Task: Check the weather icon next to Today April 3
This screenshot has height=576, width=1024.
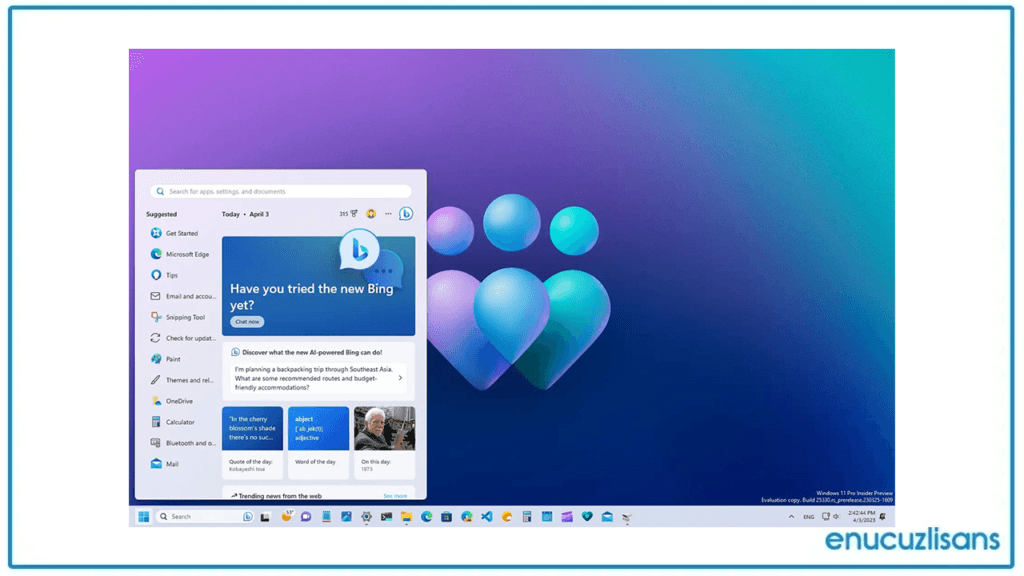Action: tap(353, 213)
